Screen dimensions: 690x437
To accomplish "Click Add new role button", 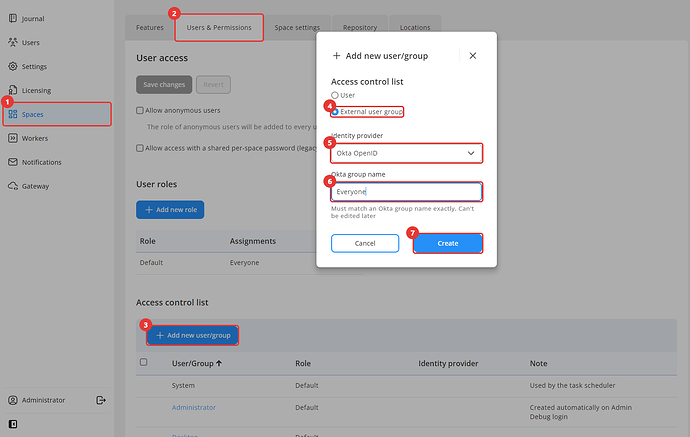I will pos(170,209).
